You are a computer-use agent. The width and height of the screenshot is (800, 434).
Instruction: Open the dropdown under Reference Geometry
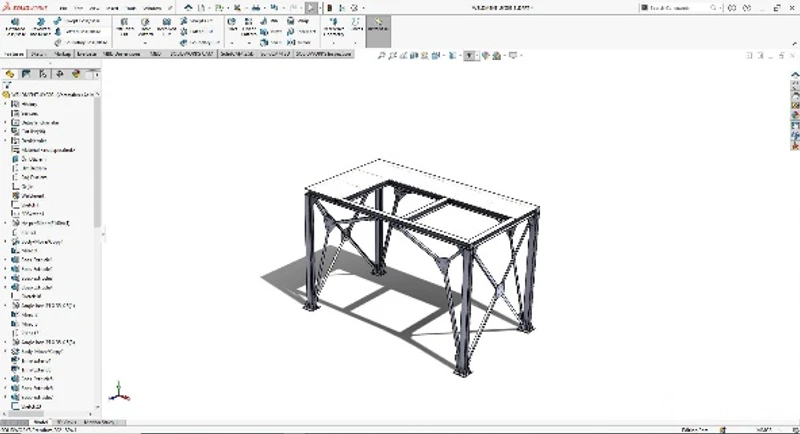[334, 43]
